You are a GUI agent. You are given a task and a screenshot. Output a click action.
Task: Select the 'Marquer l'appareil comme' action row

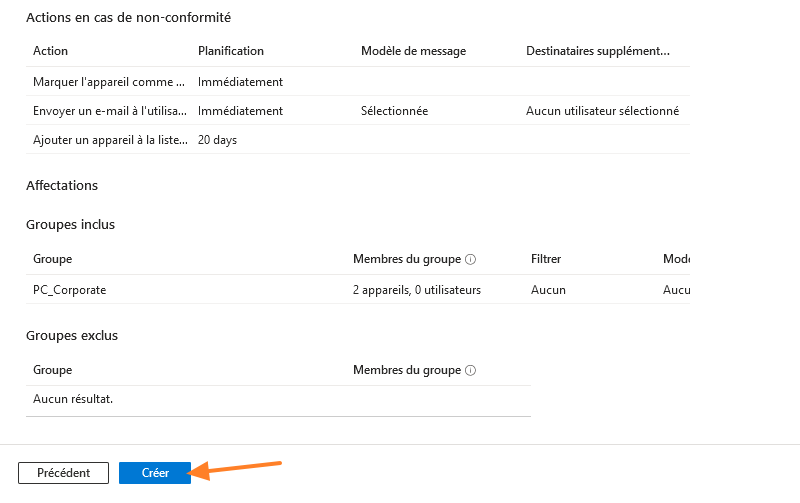109,82
